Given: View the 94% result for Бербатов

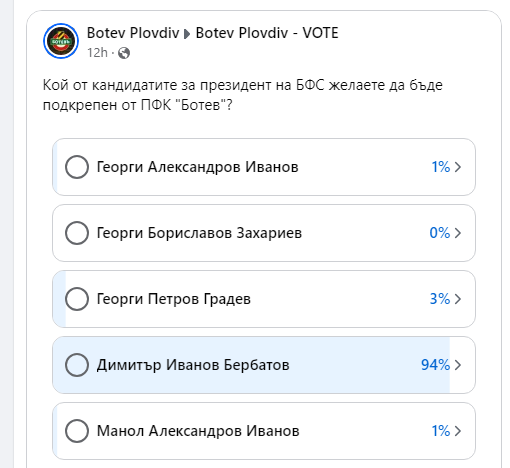Looking at the screenshot, I should [435, 365].
